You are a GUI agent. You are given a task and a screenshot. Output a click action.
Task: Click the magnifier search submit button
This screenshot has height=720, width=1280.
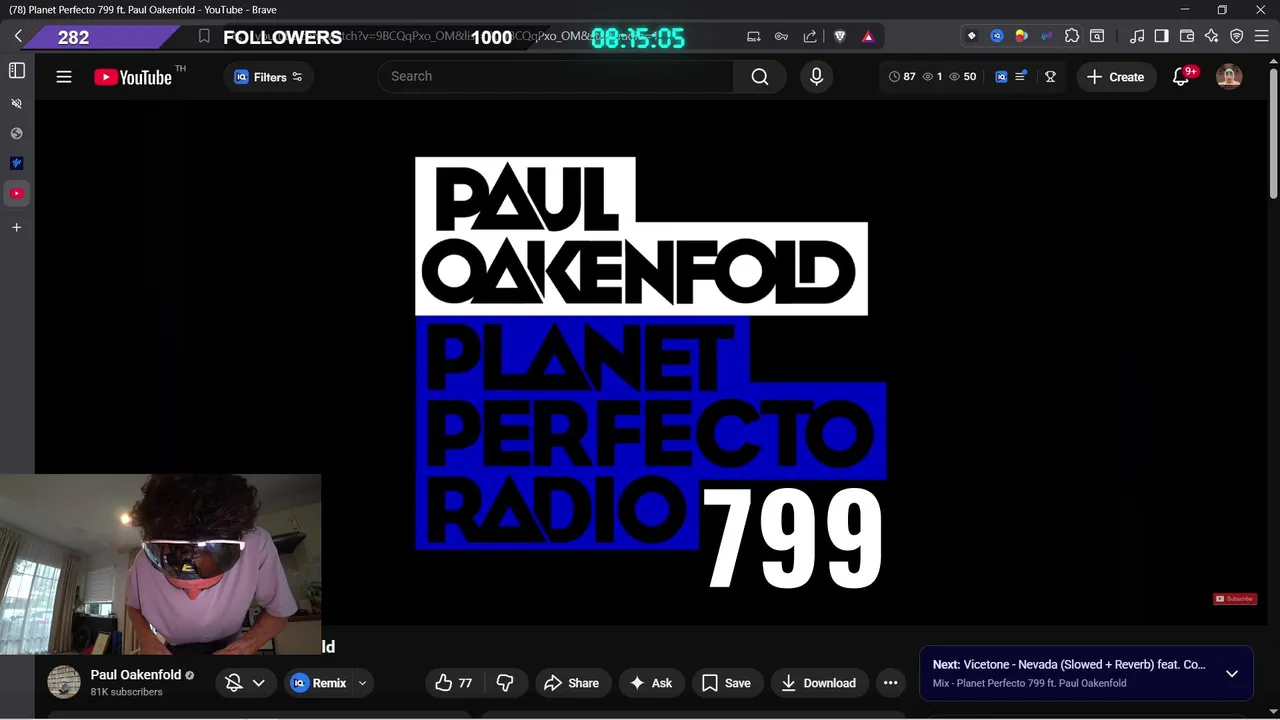[760, 77]
